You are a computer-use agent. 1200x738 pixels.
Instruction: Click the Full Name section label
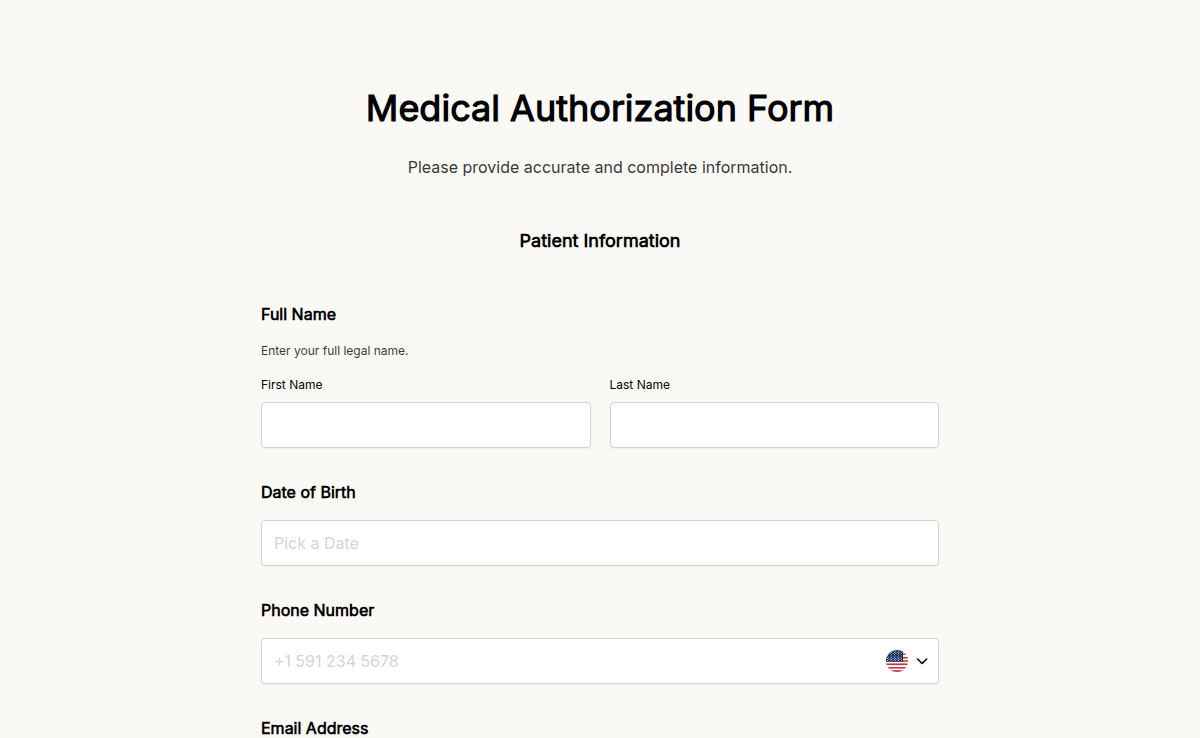(298, 314)
